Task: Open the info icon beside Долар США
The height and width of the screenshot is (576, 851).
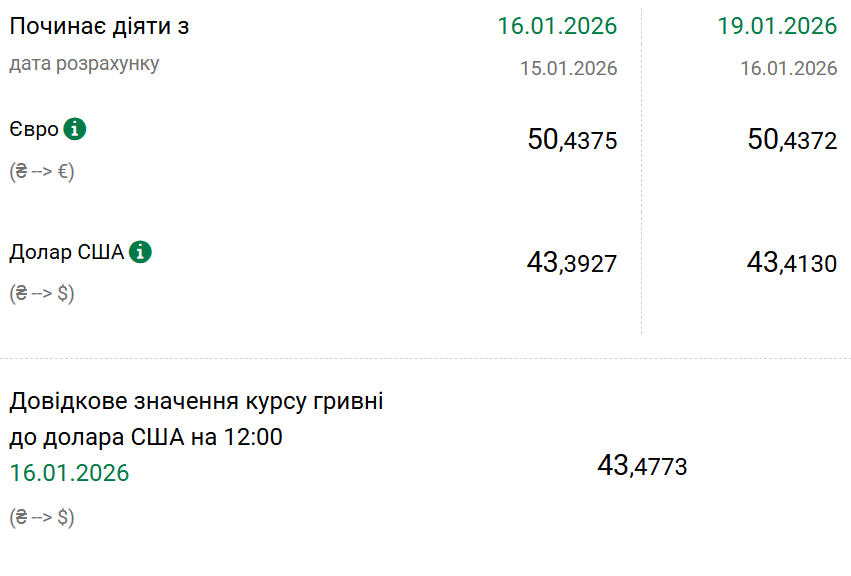Action: point(140,252)
